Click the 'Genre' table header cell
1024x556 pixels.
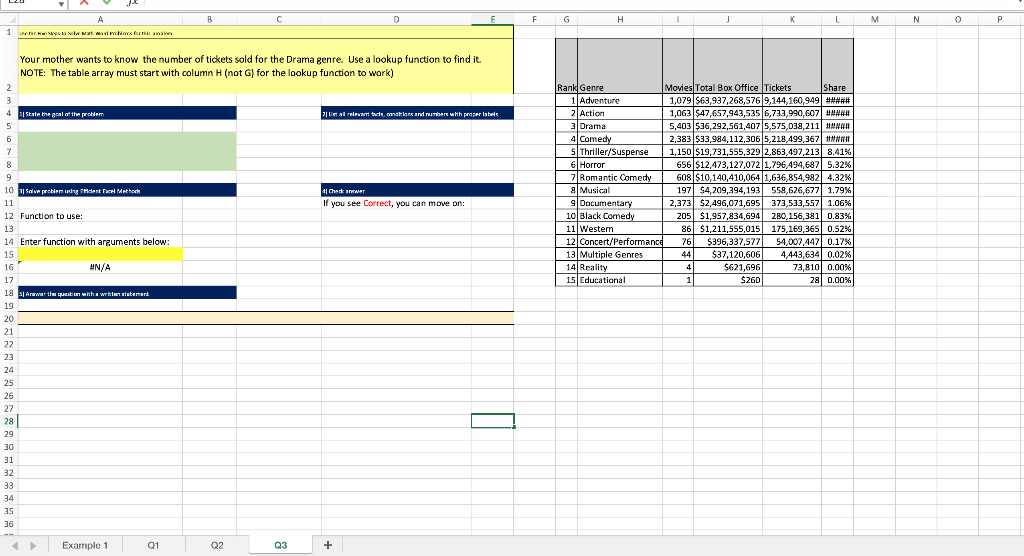pos(620,66)
